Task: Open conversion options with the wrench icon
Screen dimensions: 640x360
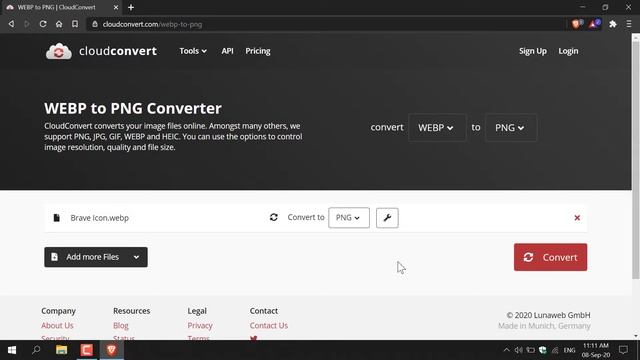Action: [x=387, y=218]
